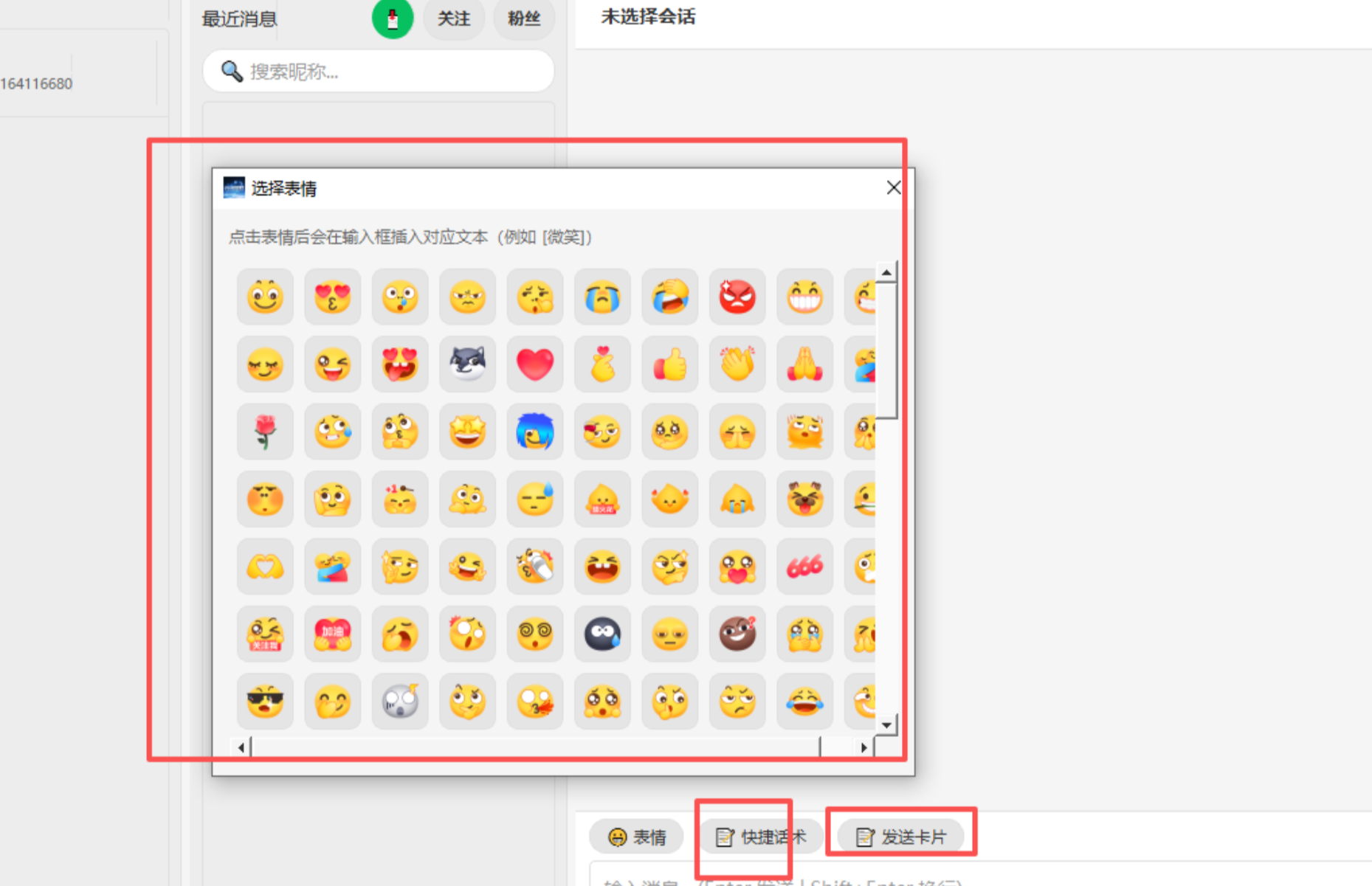Pick the loudly crying face emoji
Viewport: 1372px width, 886px height.
602,297
